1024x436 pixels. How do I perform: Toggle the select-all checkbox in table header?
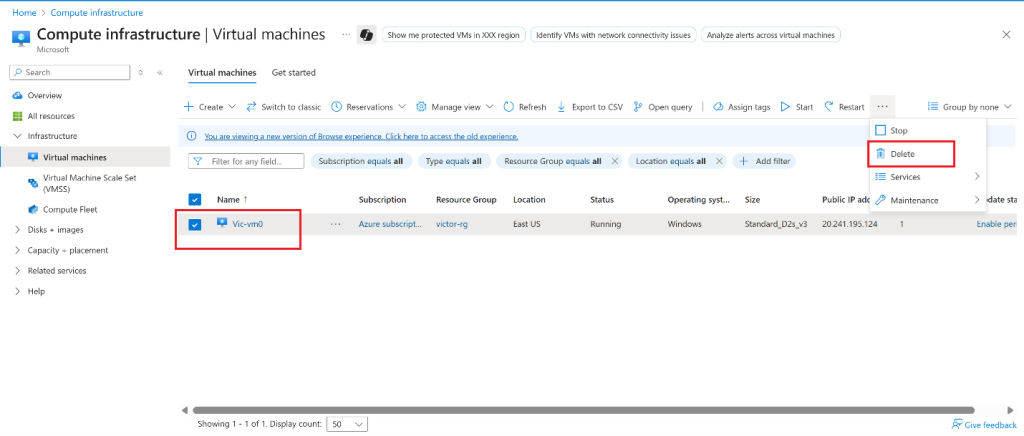point(195,200)
